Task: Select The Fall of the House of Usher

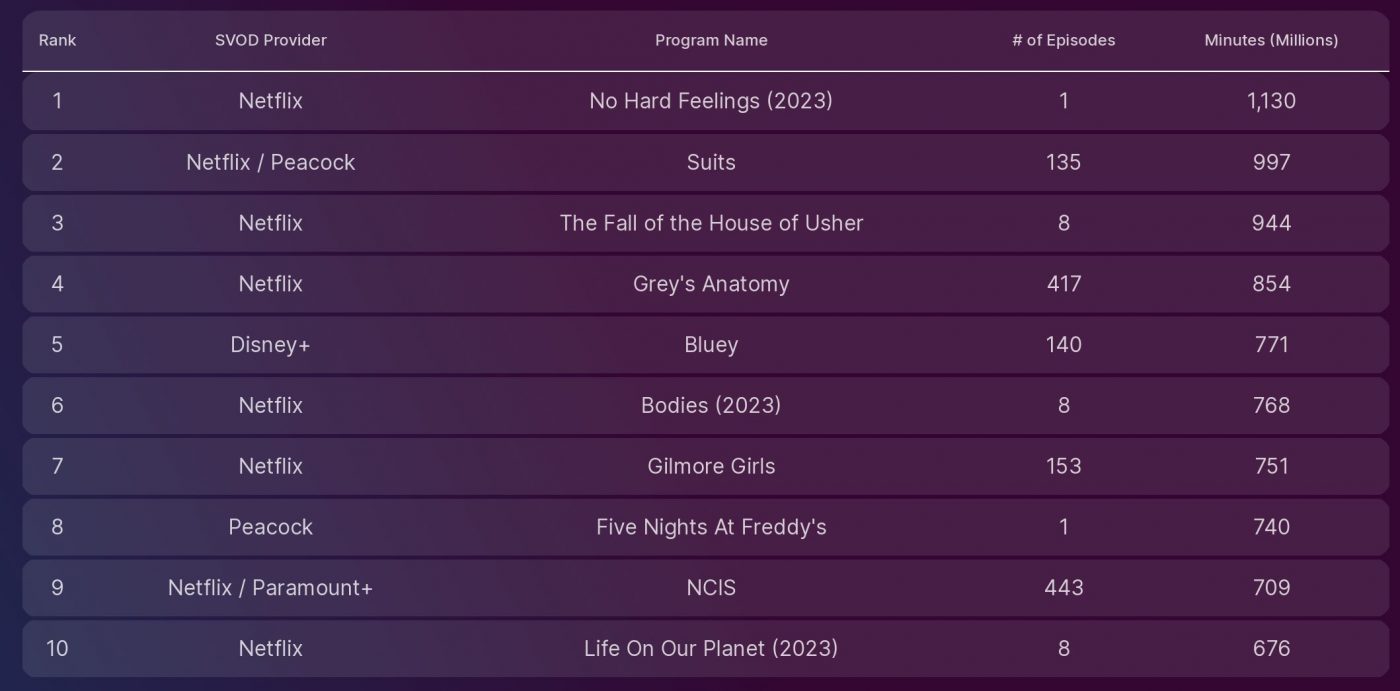Action: tap(711, 223)
